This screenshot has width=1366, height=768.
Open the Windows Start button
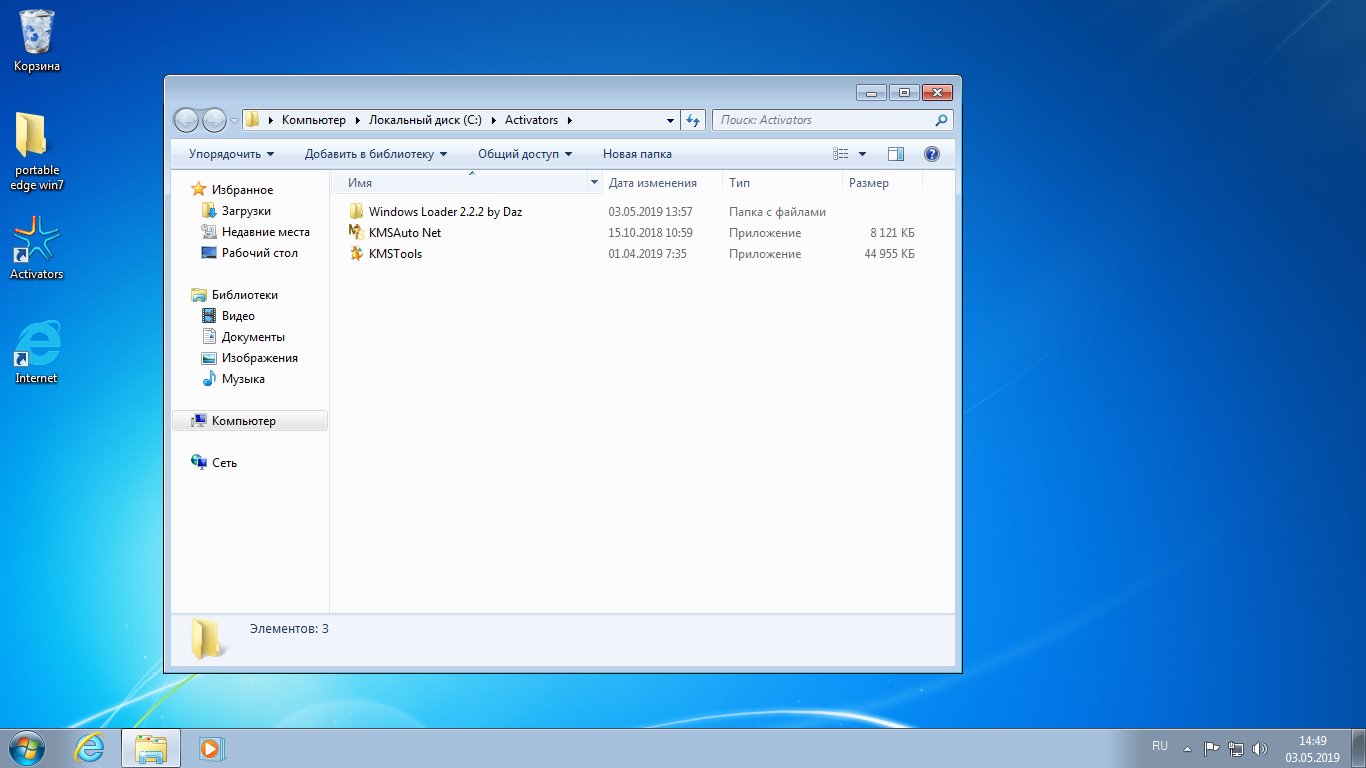coord(27,748)
